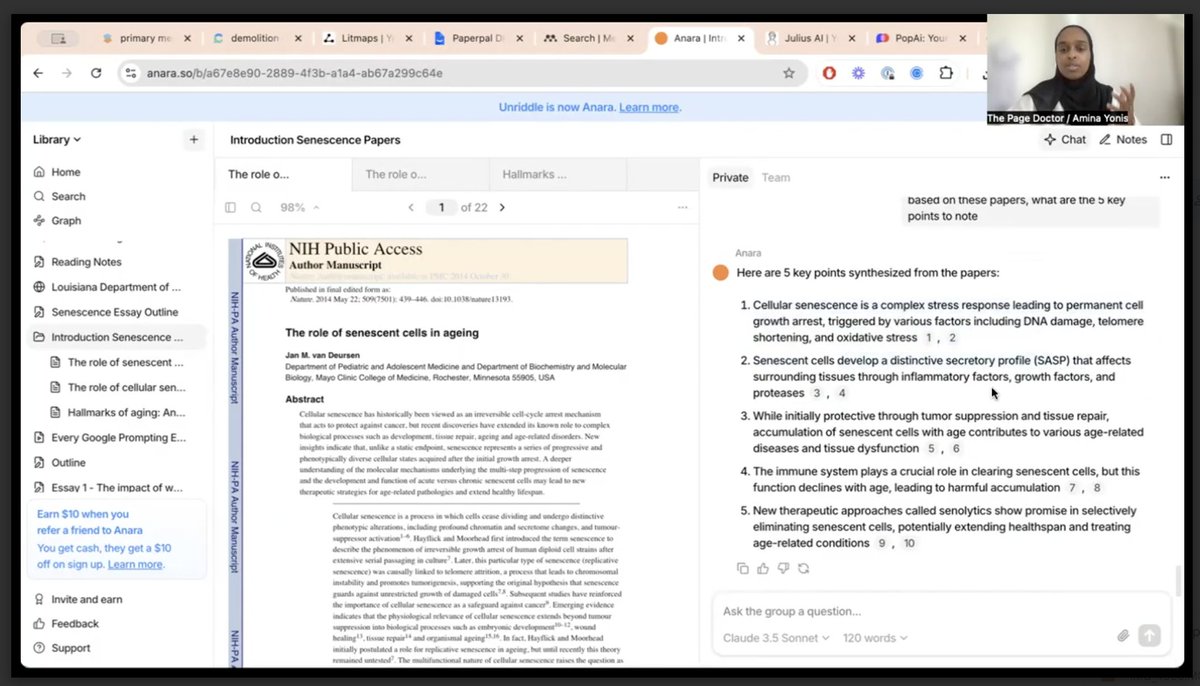Viewport: 1200px width, 686px height.
Task: Open the 120 words length dropdown
Action: pyautogui.click(x=875, y=638)
